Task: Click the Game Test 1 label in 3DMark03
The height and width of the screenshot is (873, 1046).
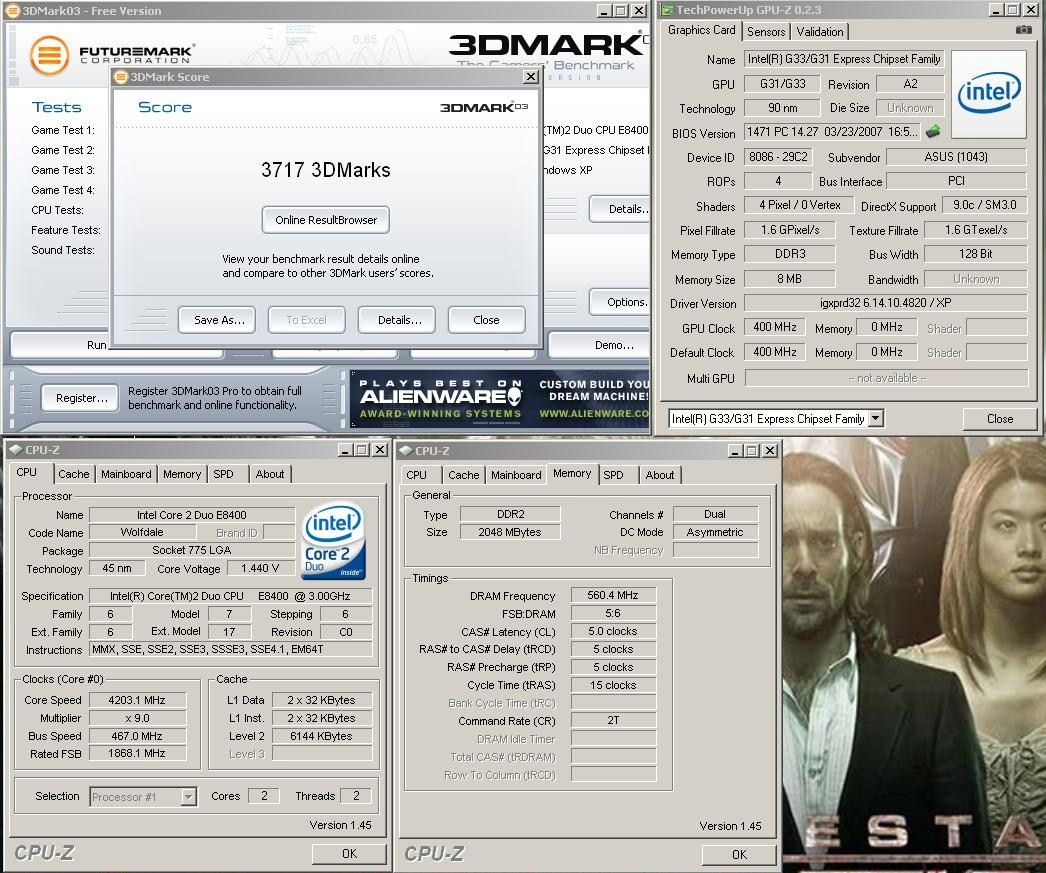Action: pyautogui.click(x=63, y=130)
